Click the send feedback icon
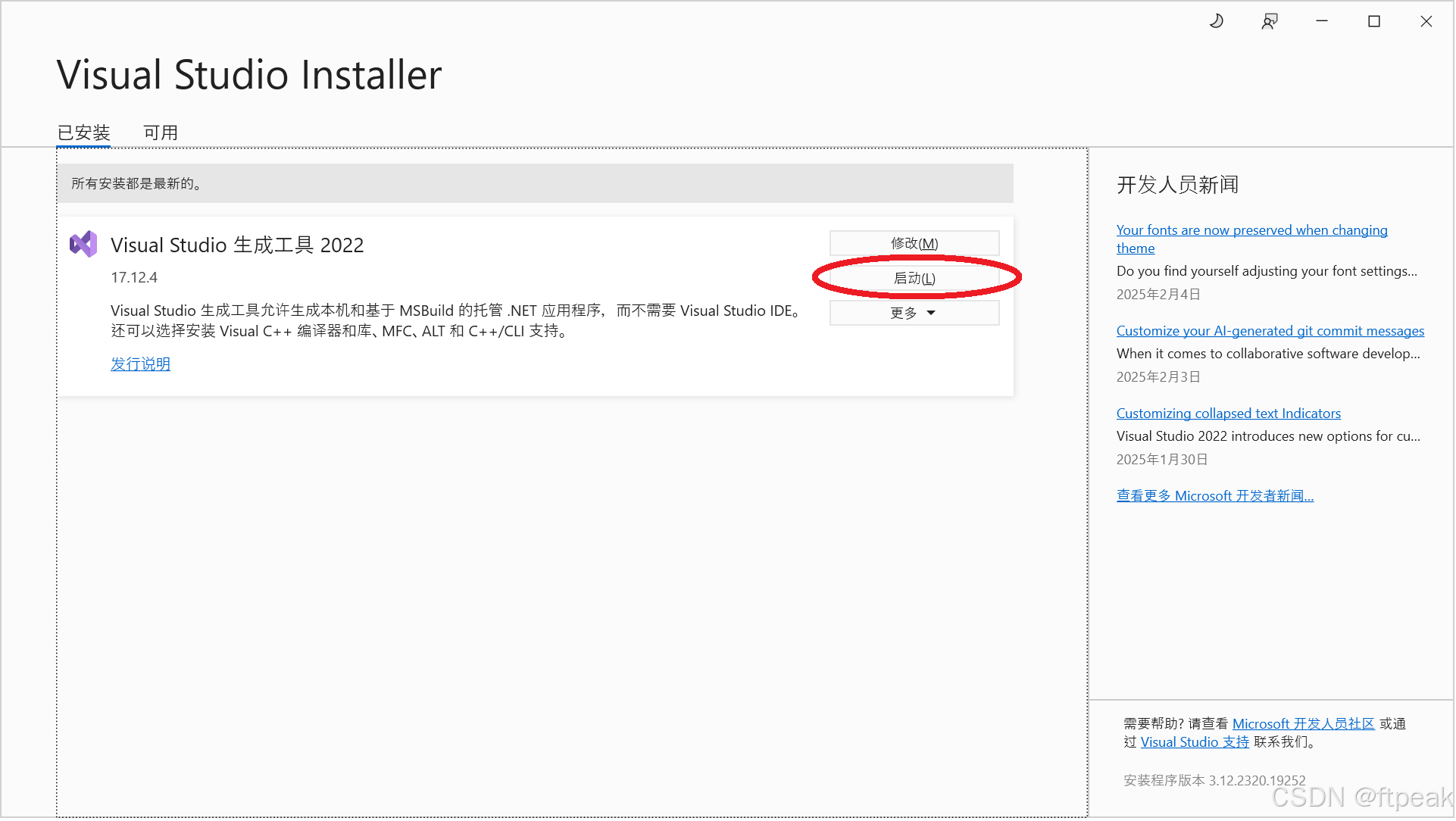Image resolution: width=1456 pixels, height=821 pixels. pyautogui.click(x=1270, y=21)
